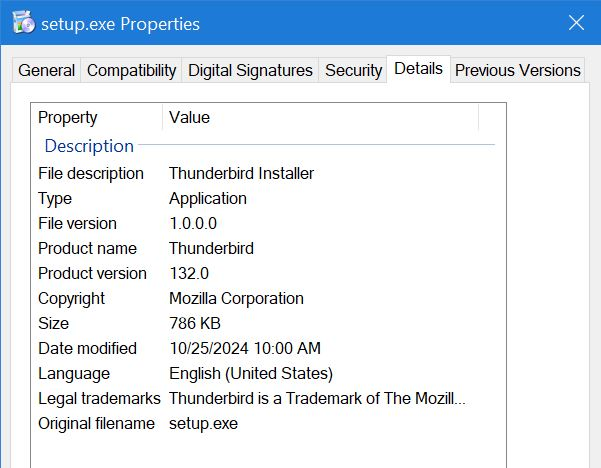Click the Thunderbird product name value
601x468 pixels.
[x=211, y=248]
